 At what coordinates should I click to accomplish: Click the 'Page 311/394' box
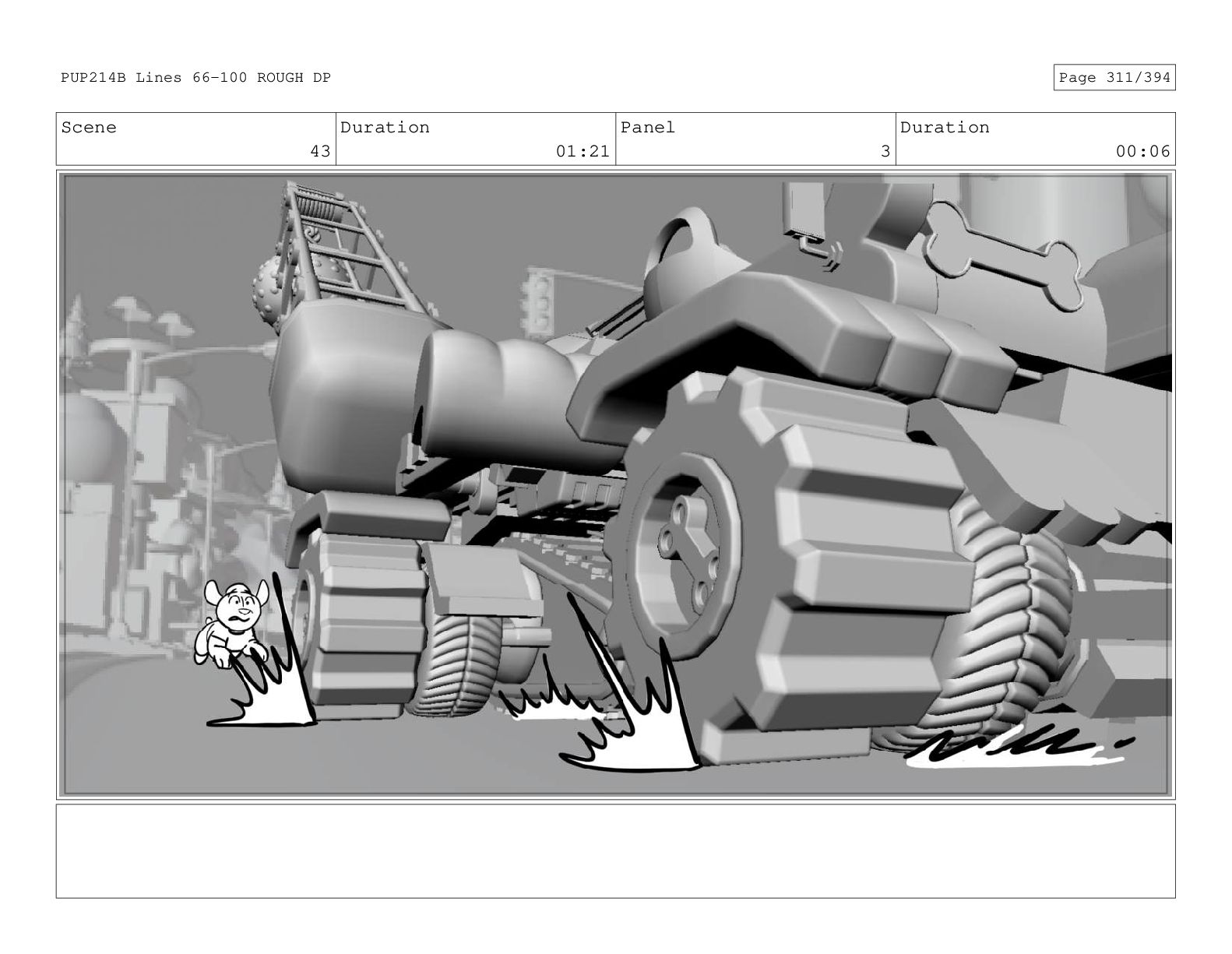[1114, 78]
